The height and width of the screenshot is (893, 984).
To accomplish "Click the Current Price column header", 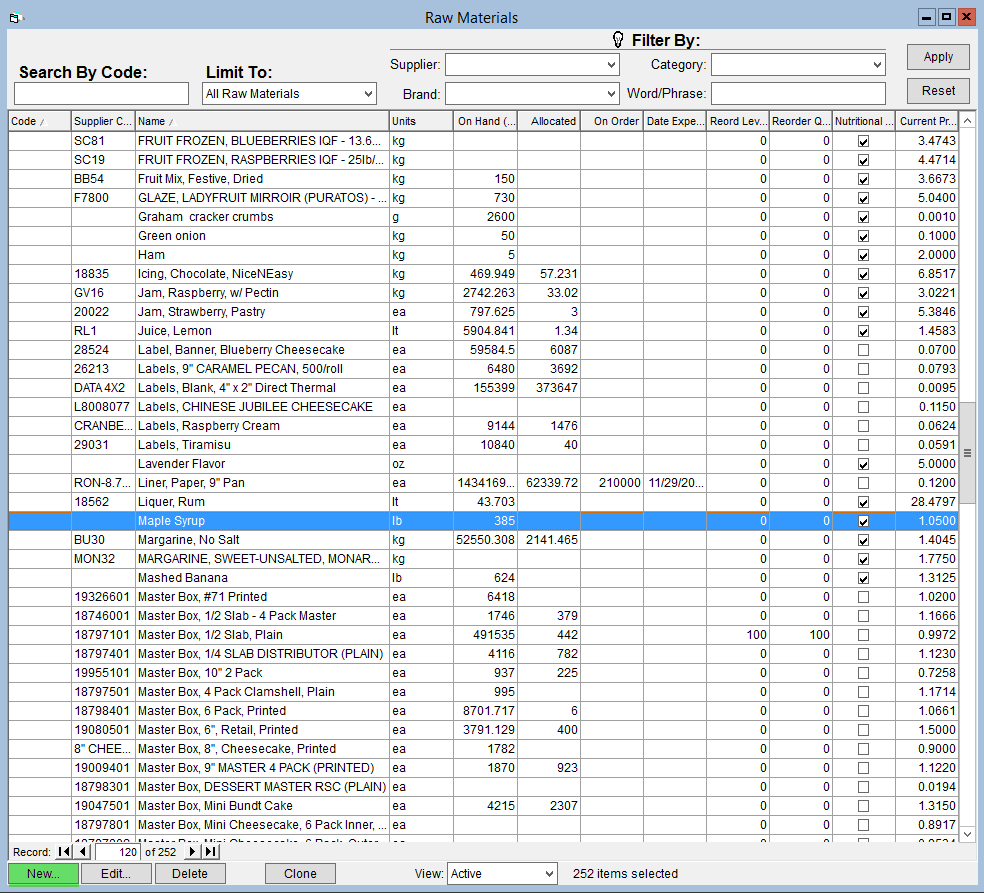I will click(927, 121).
